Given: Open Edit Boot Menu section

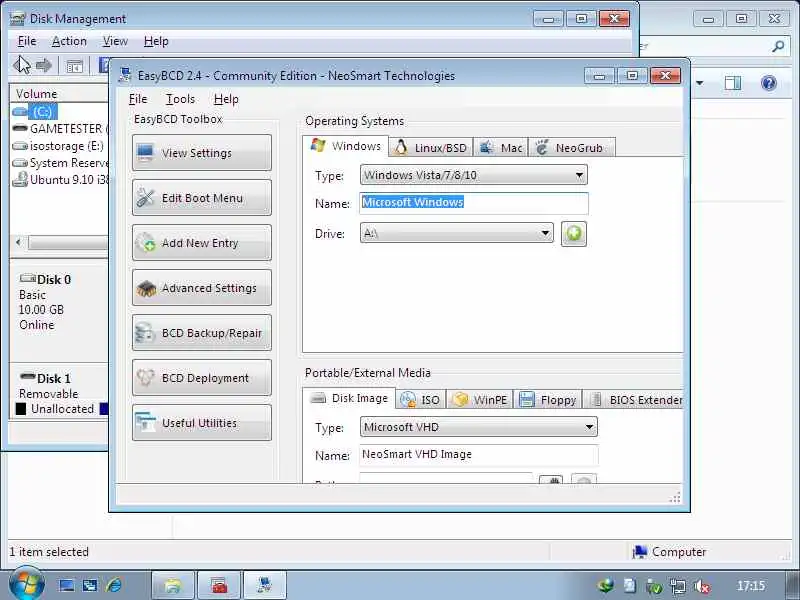Looking at the screenshot, I should click(202, 197).
